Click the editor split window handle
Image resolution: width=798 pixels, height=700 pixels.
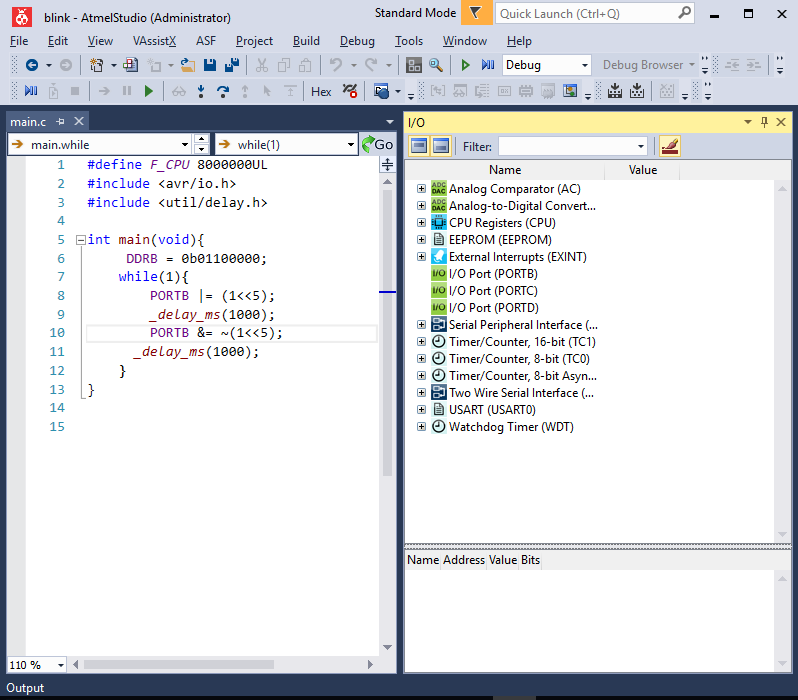click(x=387, y=164)
